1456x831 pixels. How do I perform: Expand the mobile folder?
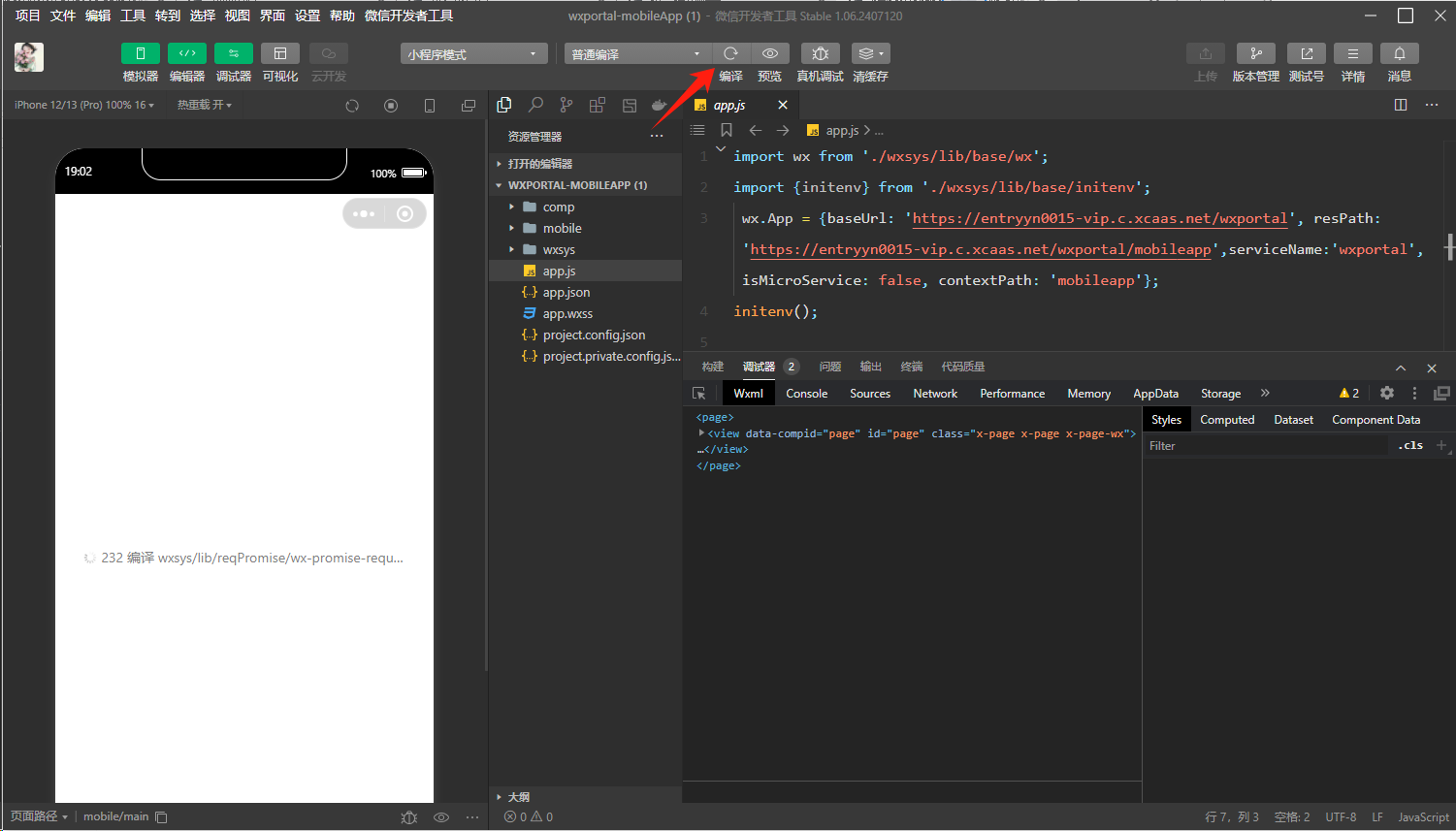(586, 228)
